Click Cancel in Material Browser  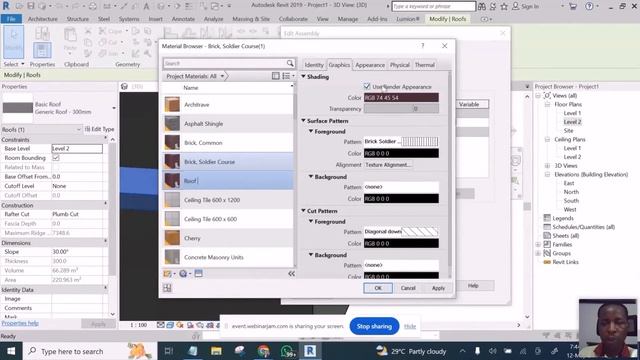click(x=408, y=288)
